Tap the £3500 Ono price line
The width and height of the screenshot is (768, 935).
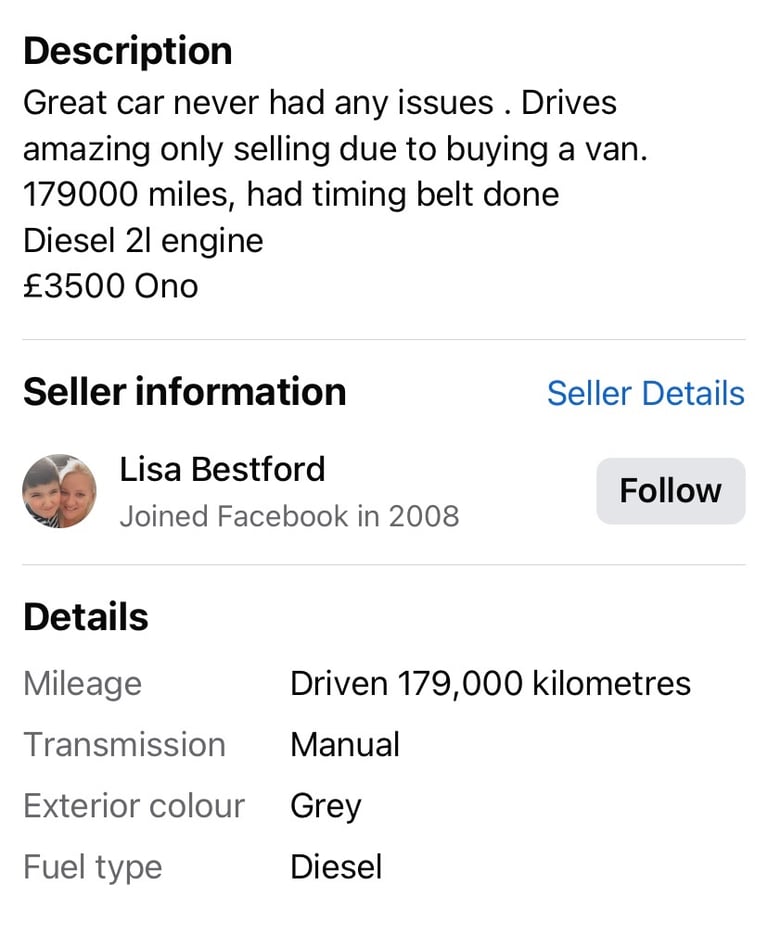[x=111, y=286]
